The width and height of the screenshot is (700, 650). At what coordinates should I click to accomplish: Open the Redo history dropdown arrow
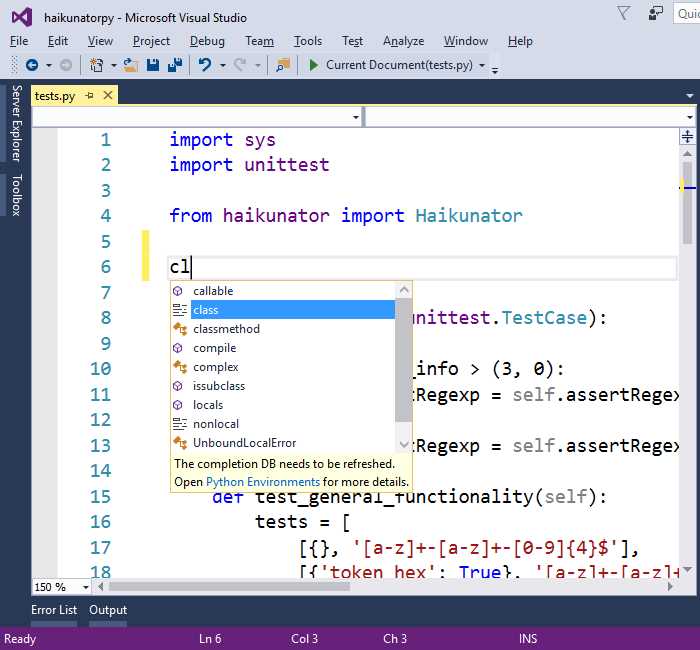[258, 66]
